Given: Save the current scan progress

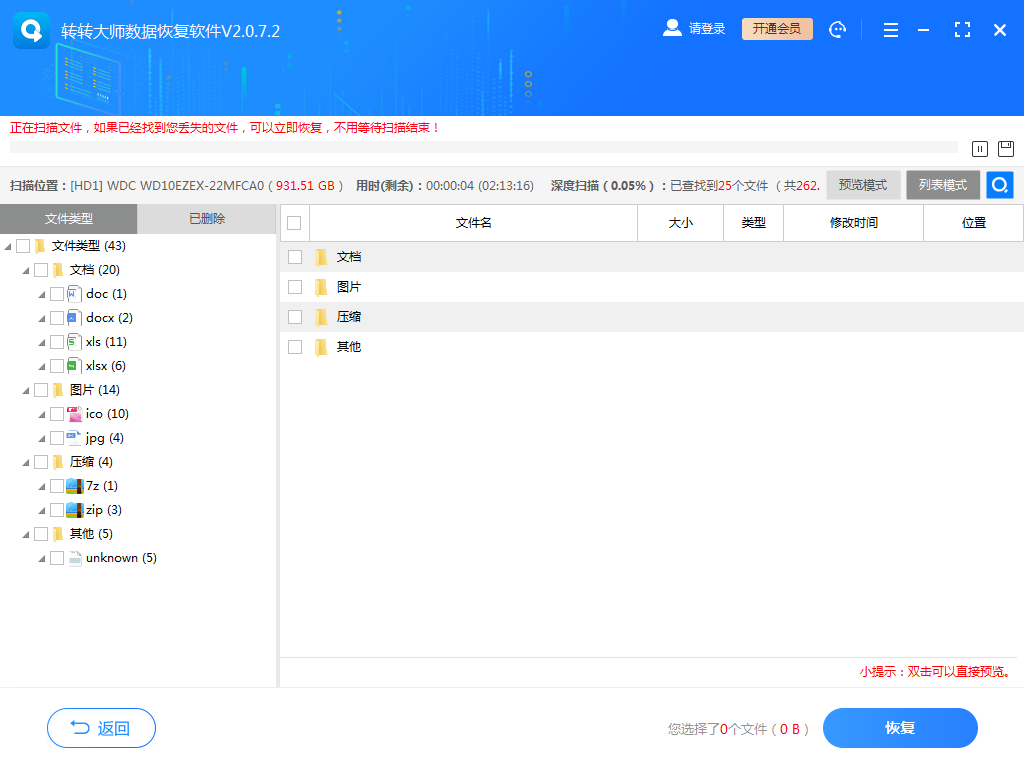Looking at the screenshot, I should [x=1005, y=148].
